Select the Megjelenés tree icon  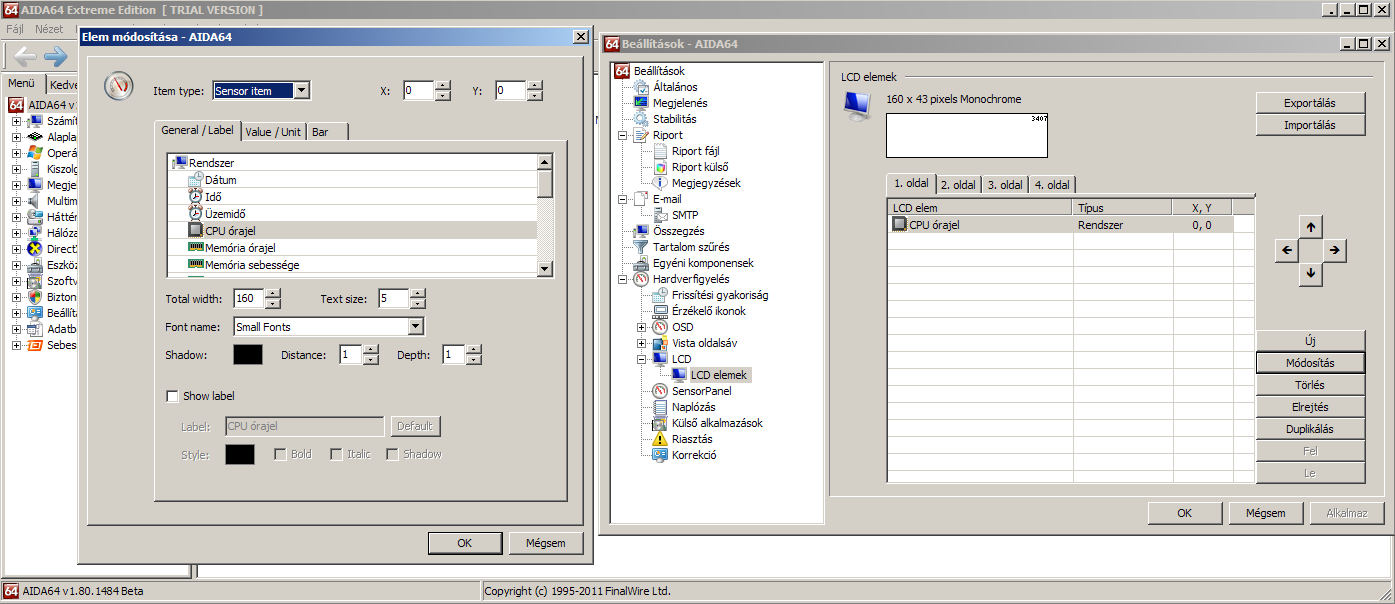click(x=642, y=103)
